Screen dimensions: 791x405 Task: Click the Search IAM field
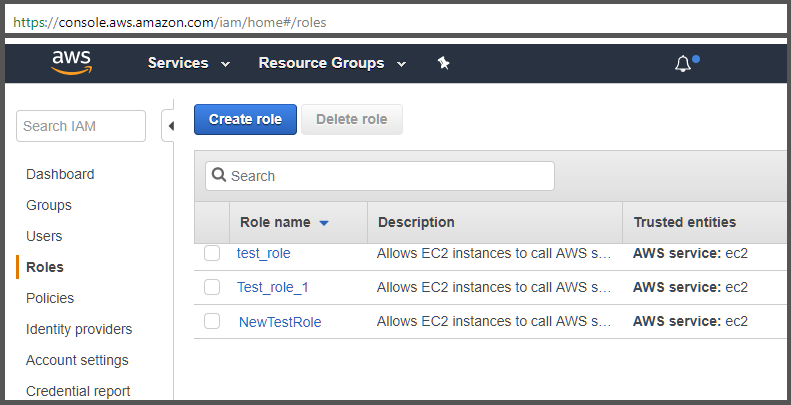(81, 126)
